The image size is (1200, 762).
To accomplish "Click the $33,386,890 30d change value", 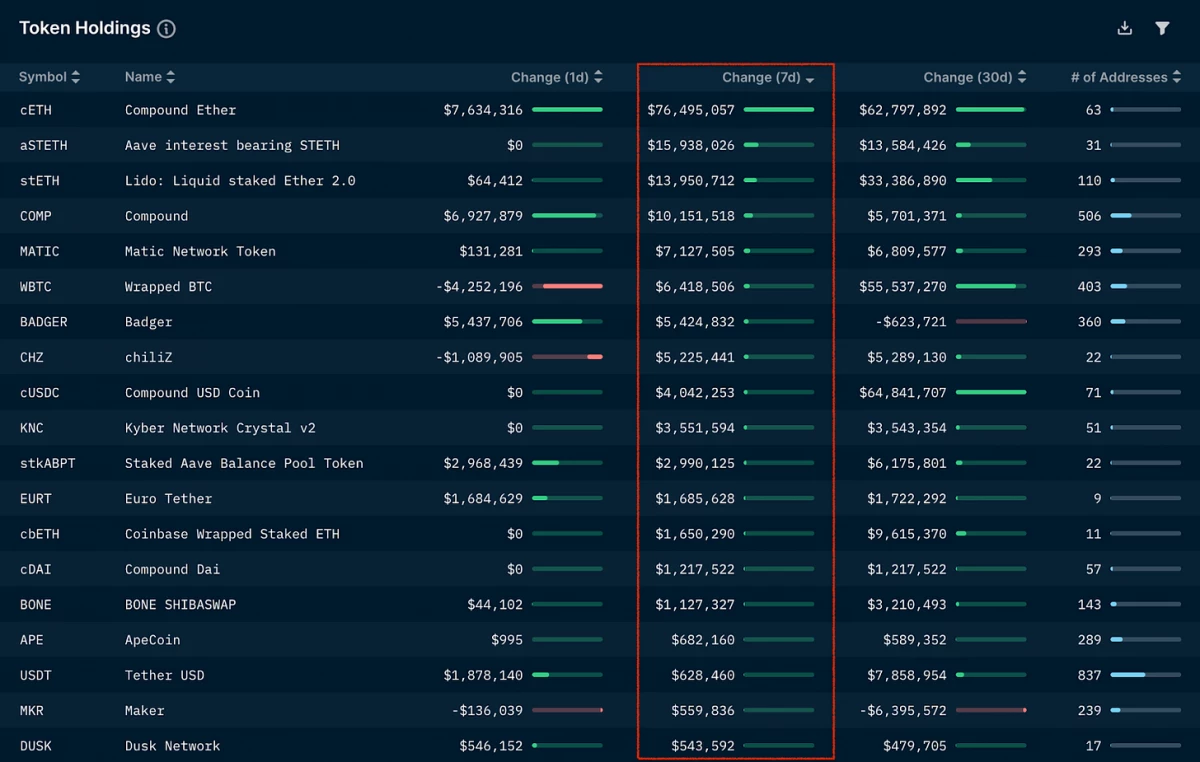I will [x=903, y=181].
